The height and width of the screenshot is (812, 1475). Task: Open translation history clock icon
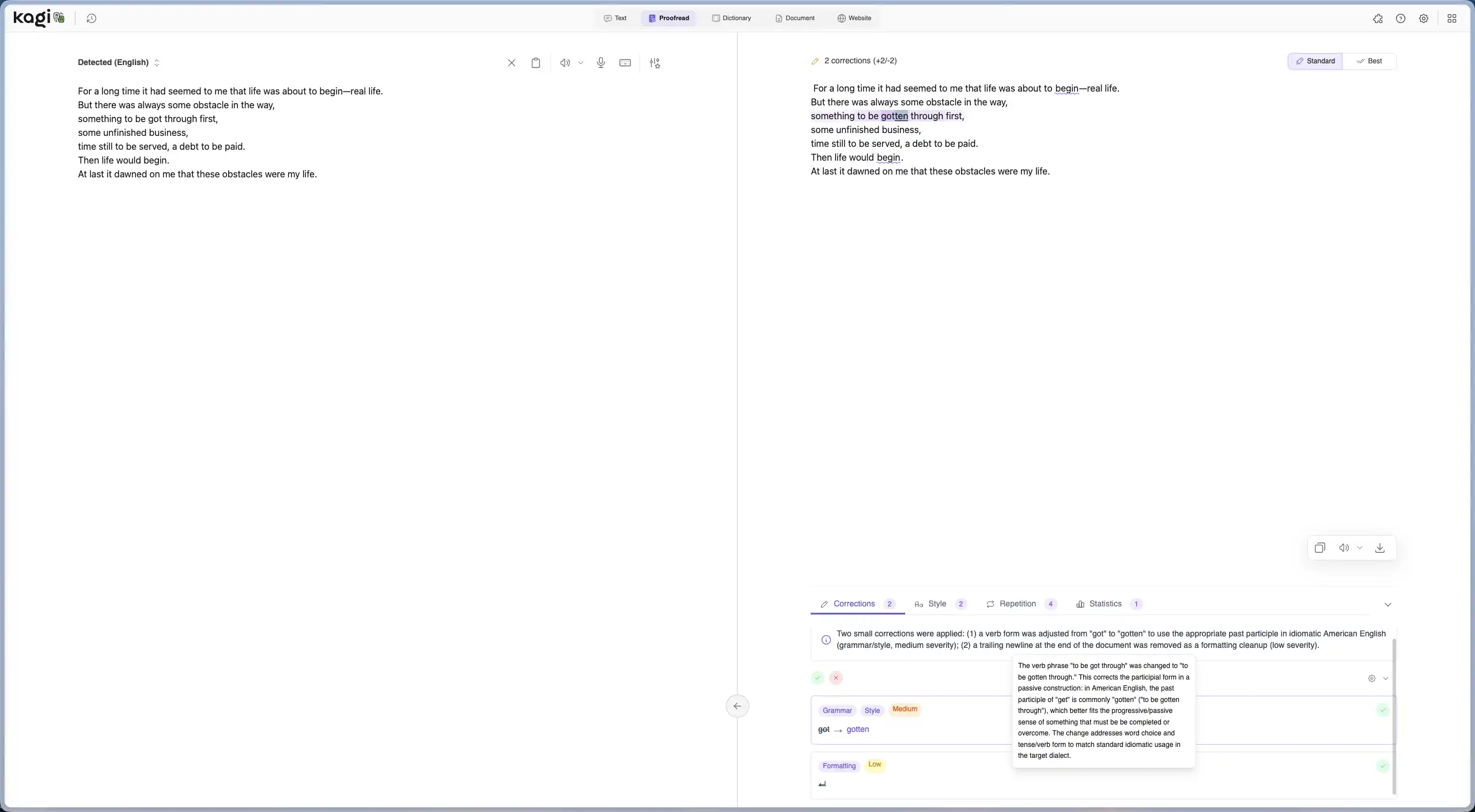(91, 18)
